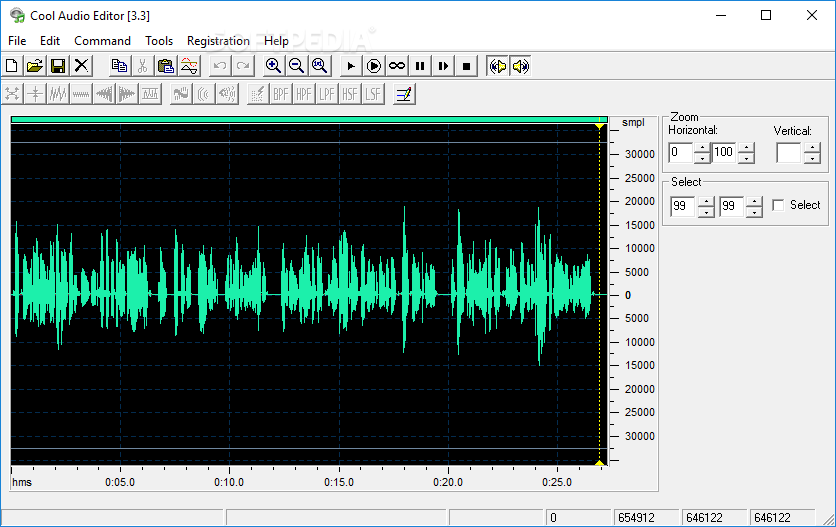Viewport: 836px width, 527px height.
Task: Pause the audio playback
Action: coord(420,66)
